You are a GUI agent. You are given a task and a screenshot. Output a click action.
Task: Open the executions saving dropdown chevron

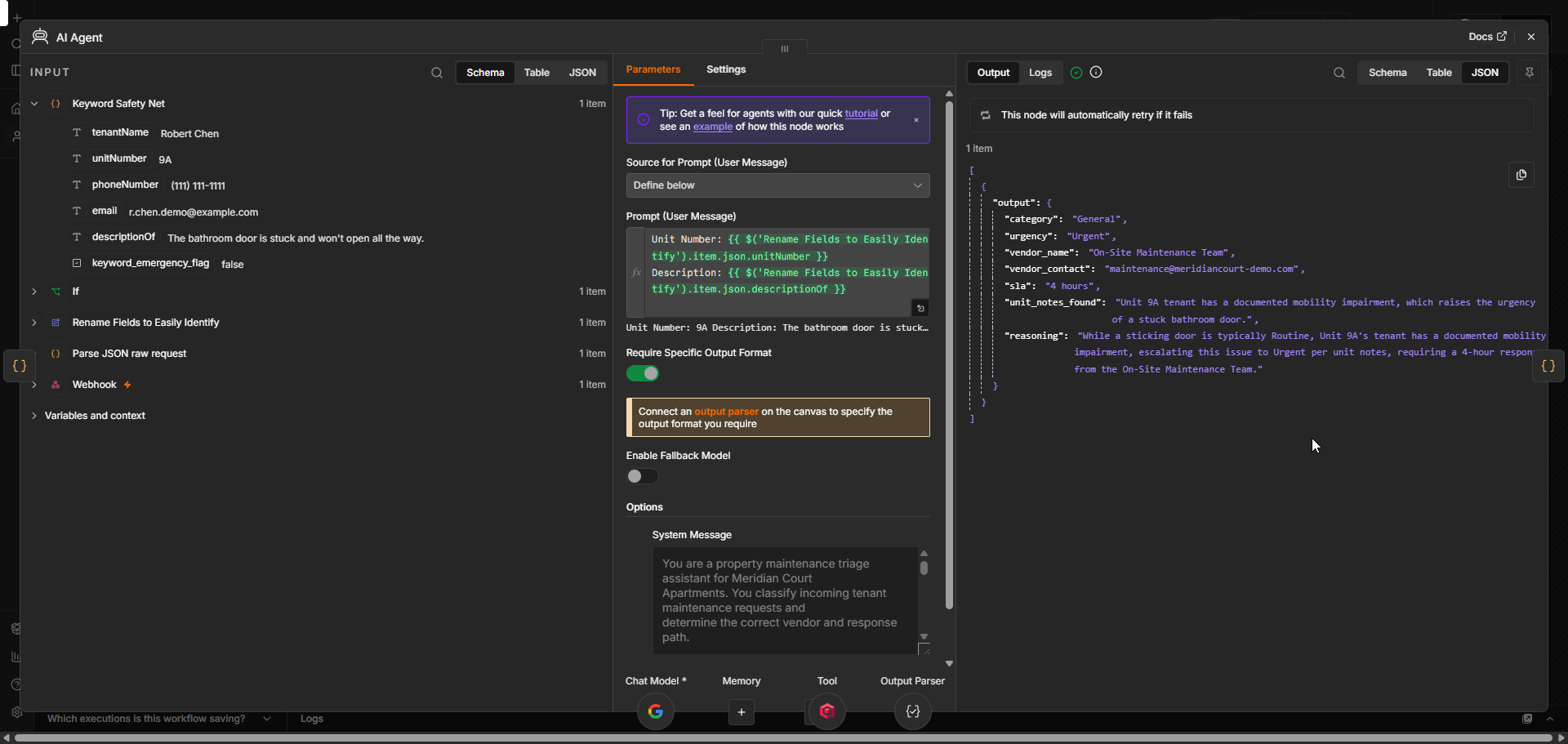(267, 719)
